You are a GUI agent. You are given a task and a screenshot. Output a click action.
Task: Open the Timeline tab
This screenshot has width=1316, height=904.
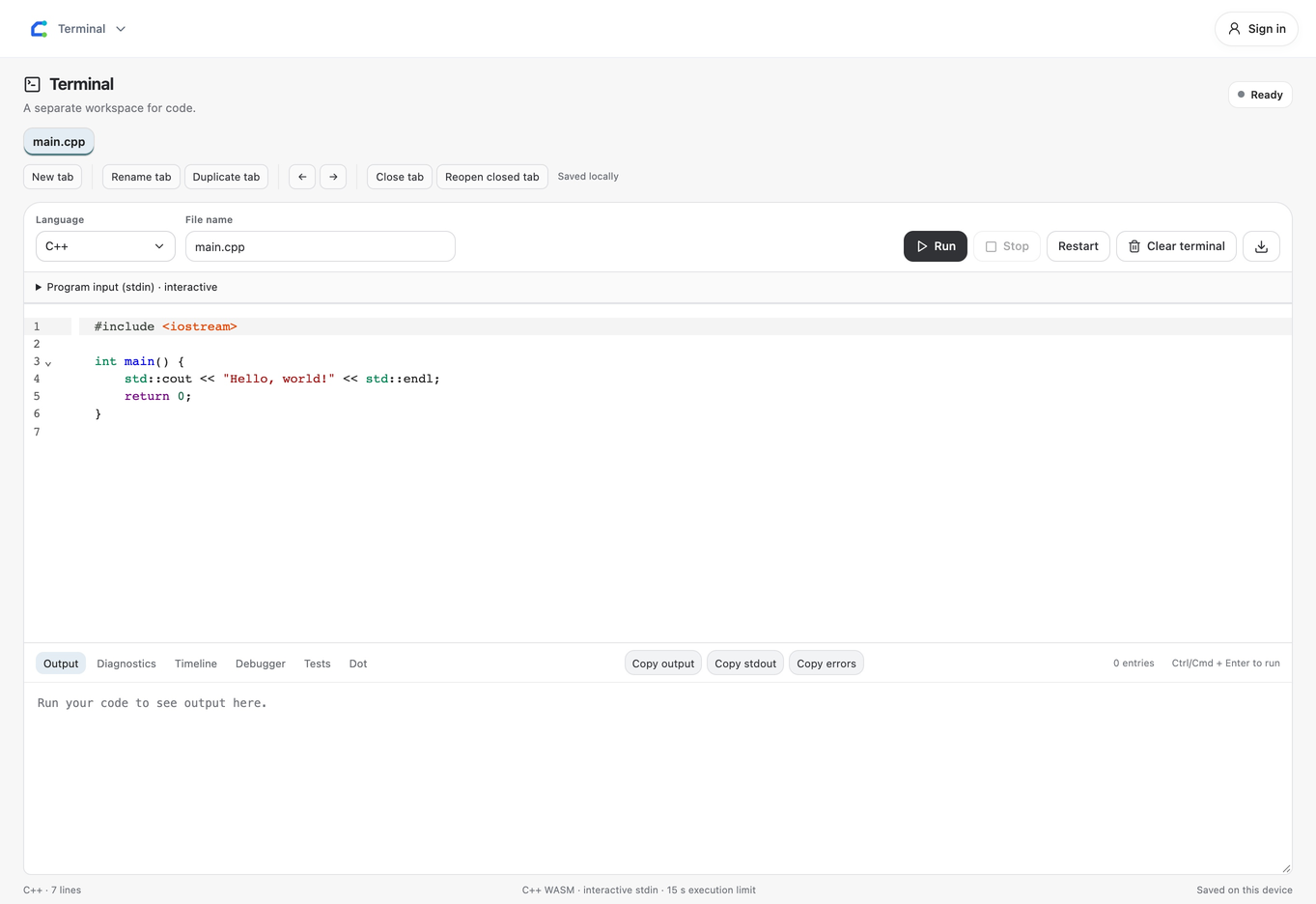[x=196, y=664]
